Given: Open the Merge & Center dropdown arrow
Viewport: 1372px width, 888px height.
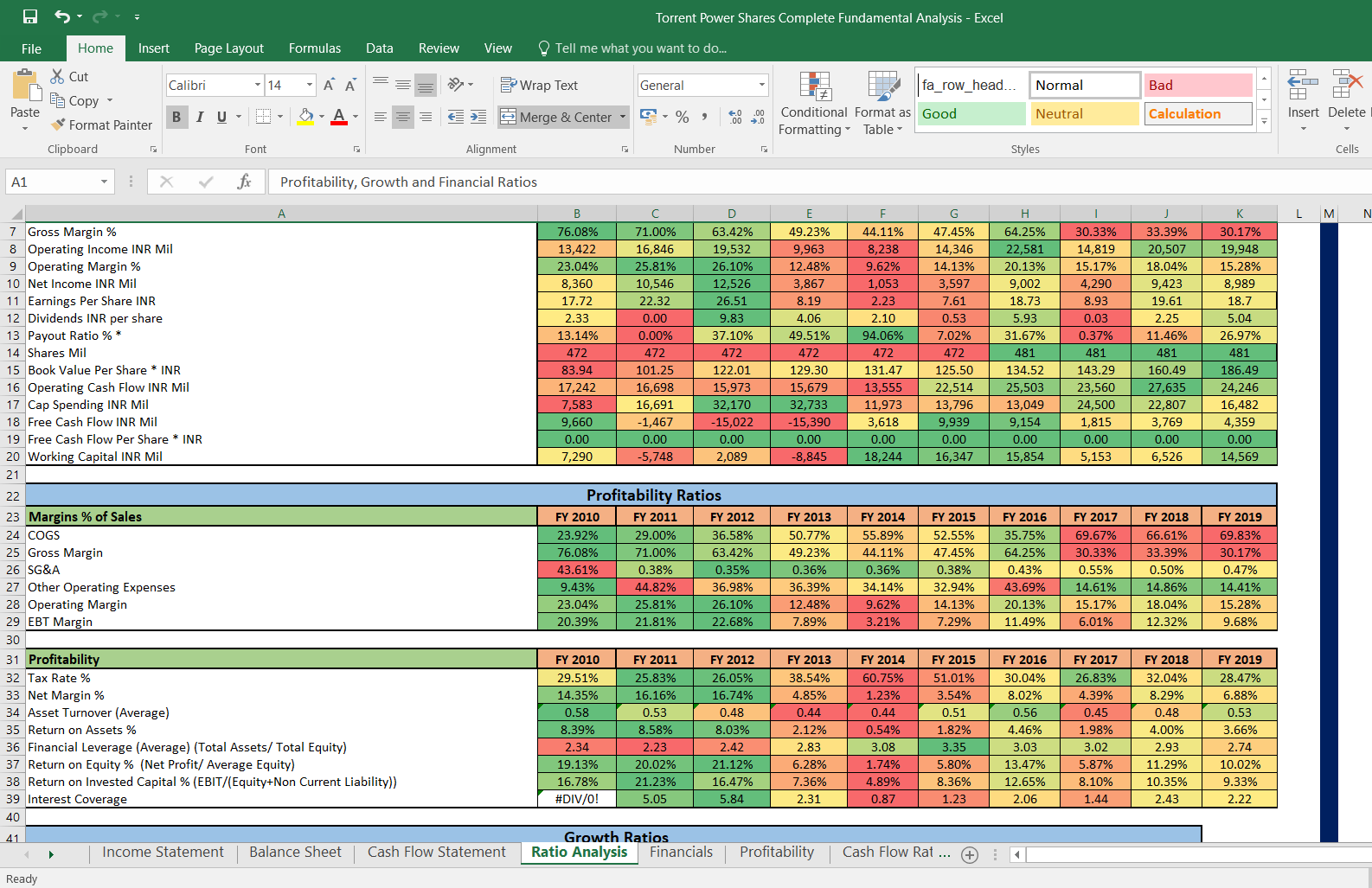Looking at the screenshot, I should [622, 117].
